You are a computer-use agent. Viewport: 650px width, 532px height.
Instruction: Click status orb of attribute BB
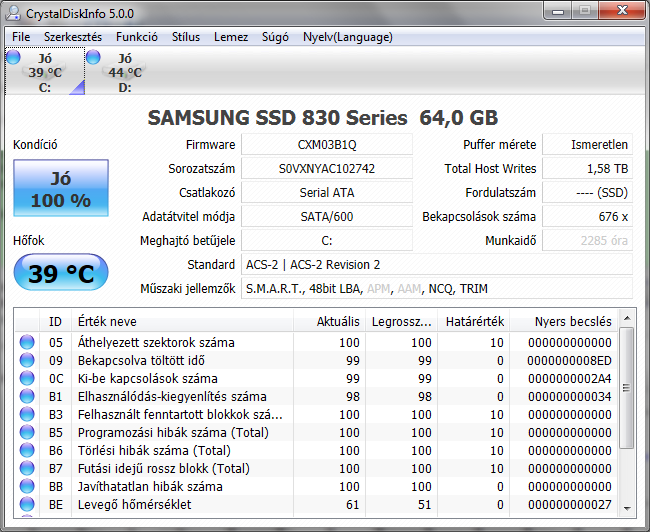(x=27, y=486)
